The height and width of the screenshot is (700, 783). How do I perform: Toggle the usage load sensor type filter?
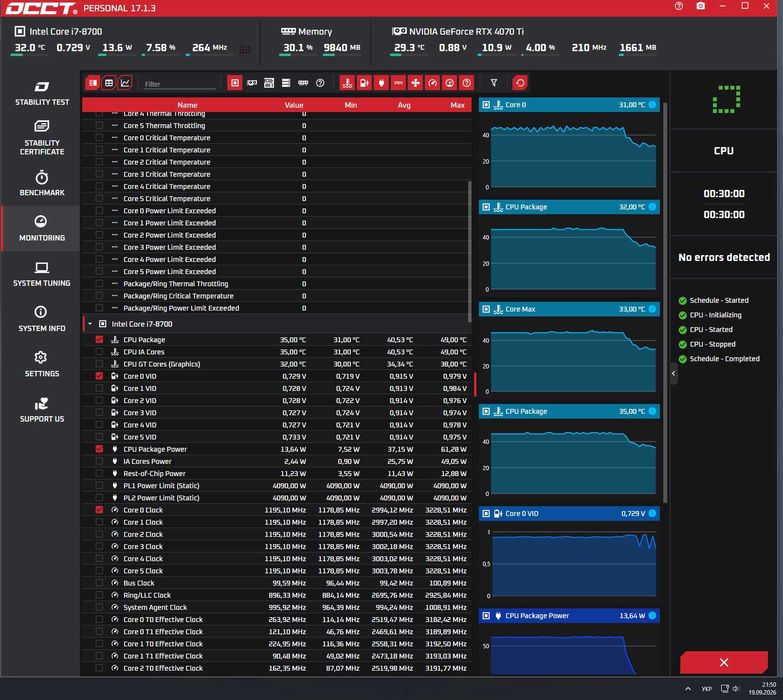point(449,83)
